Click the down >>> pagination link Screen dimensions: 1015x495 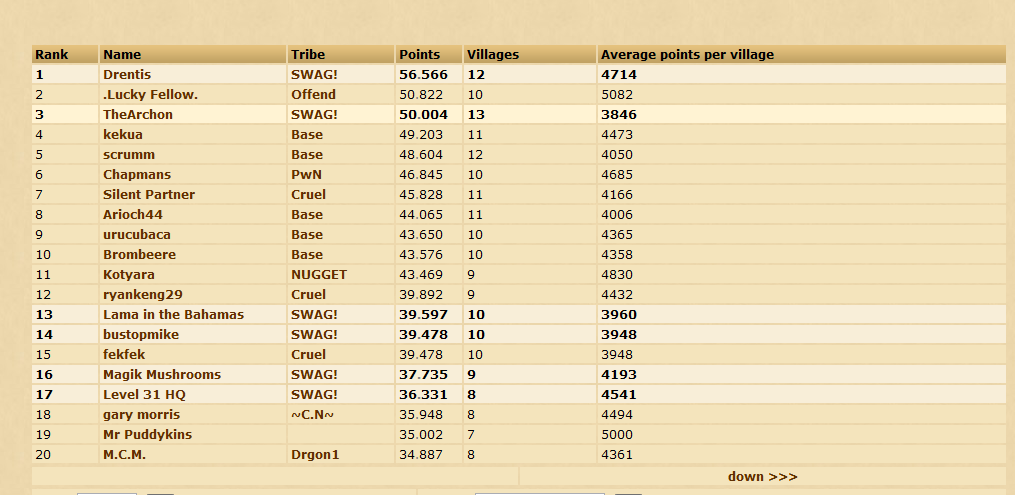point(762,476)
